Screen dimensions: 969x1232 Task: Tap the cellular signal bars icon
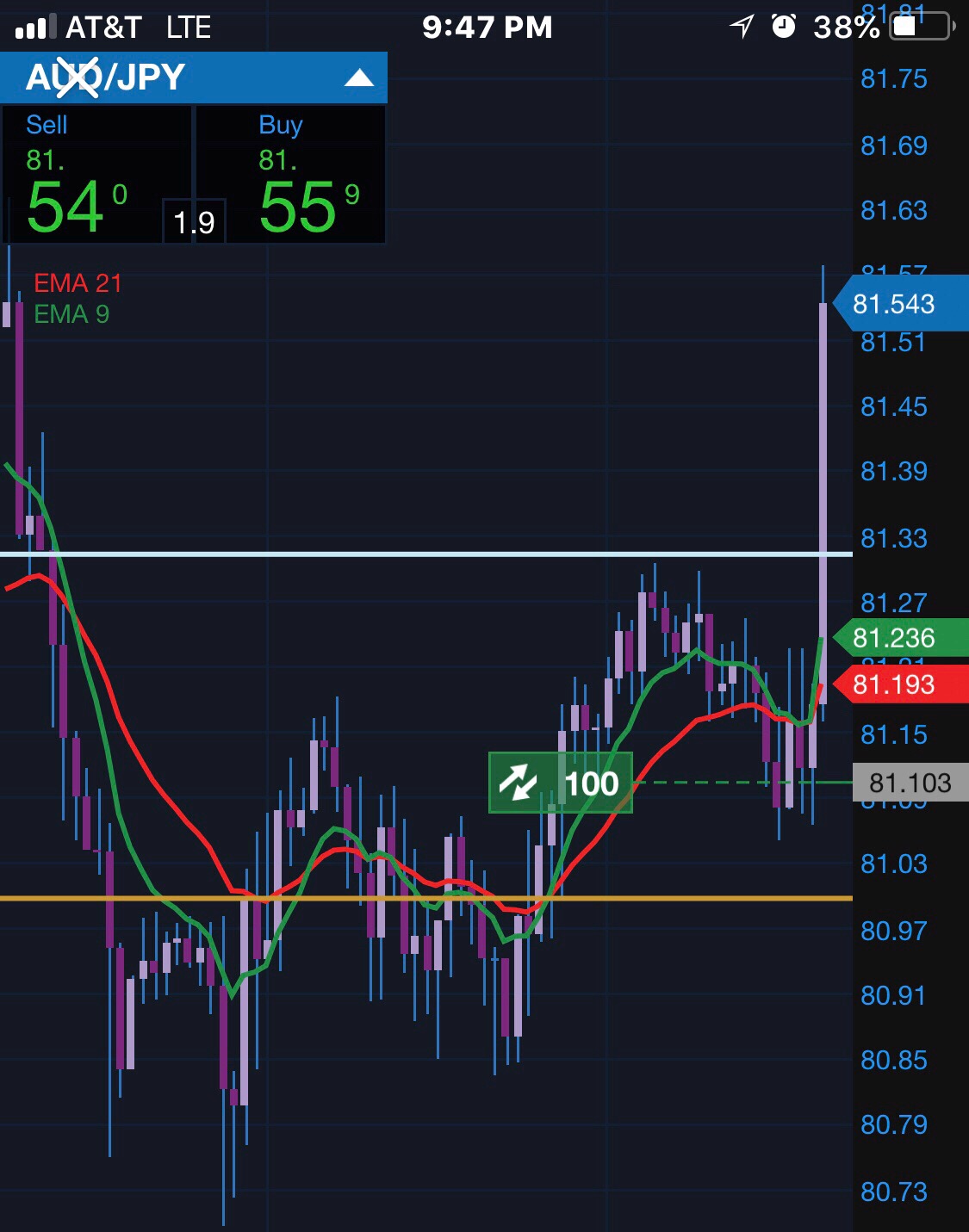[x=36, y=28]
